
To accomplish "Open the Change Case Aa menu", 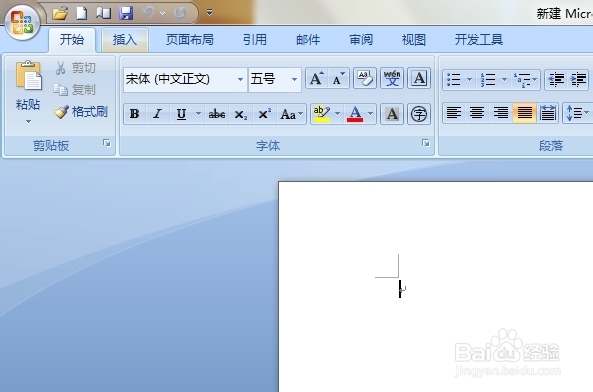I will click(291, 114).
